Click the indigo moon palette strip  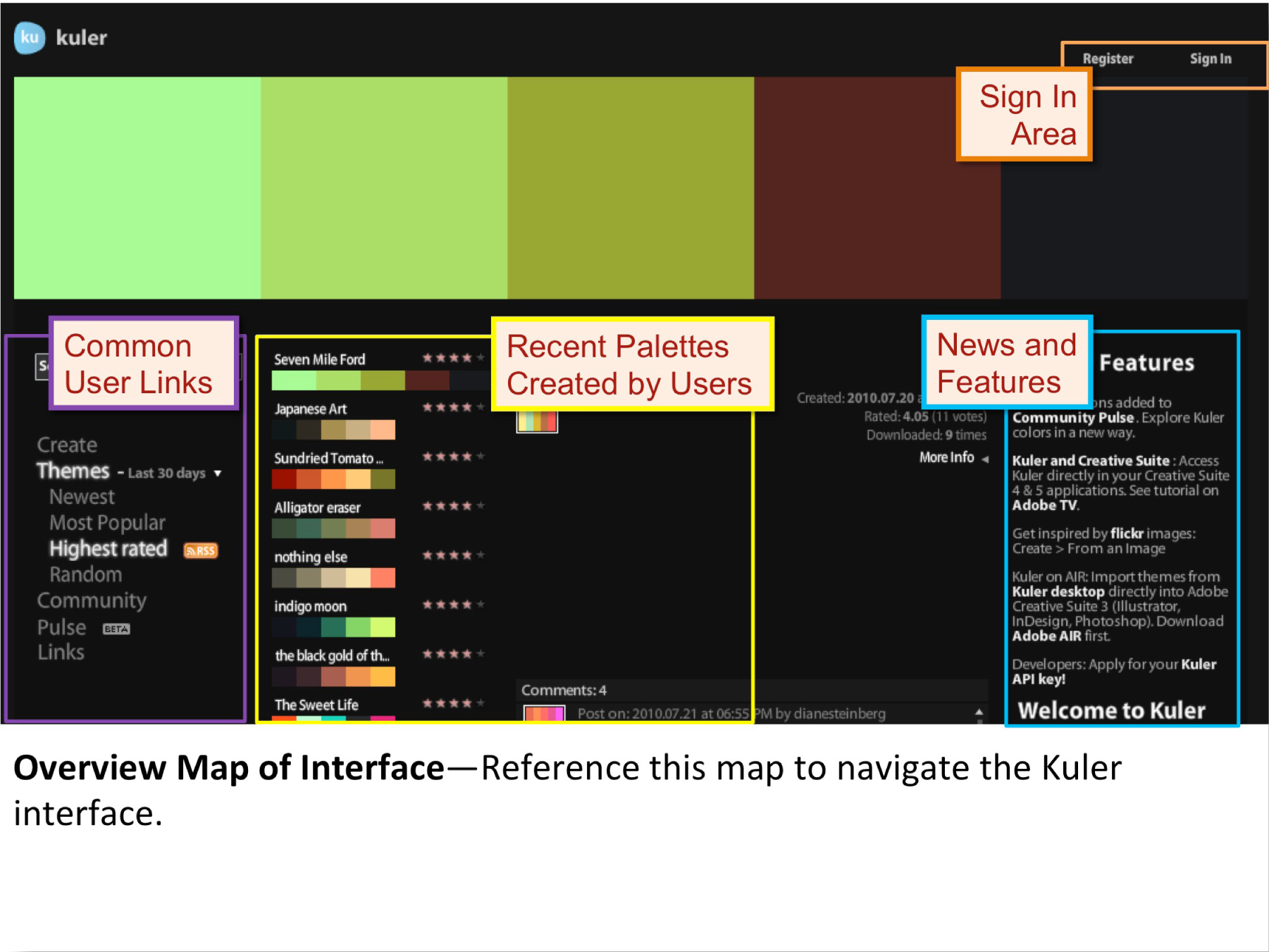coord(333,627)
